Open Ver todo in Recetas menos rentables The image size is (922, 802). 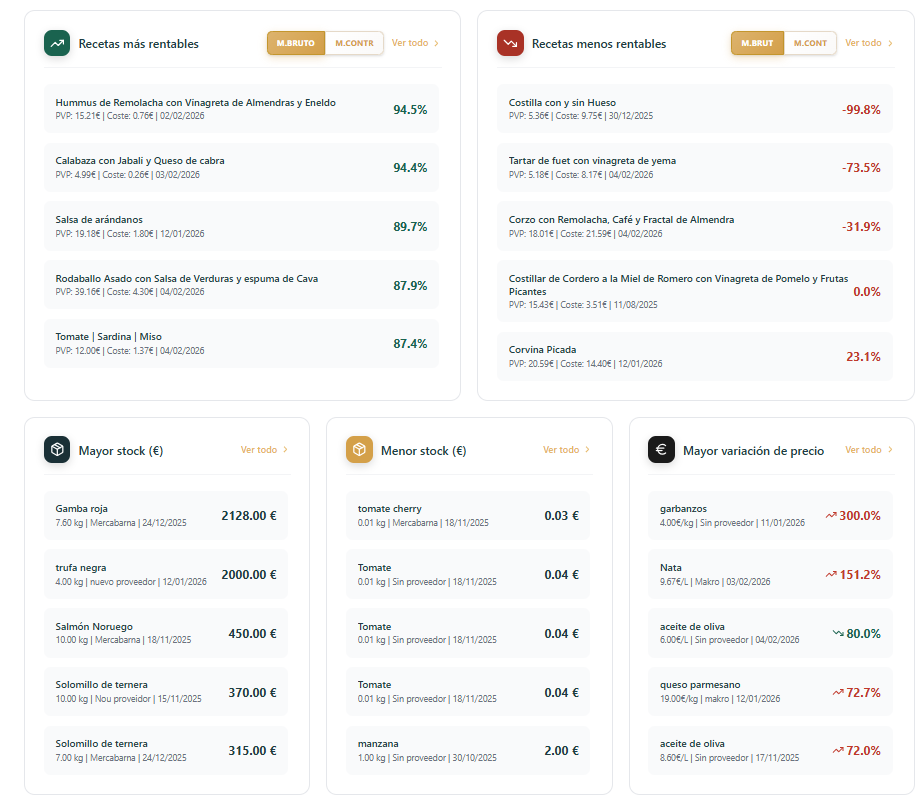coord(867,43)
